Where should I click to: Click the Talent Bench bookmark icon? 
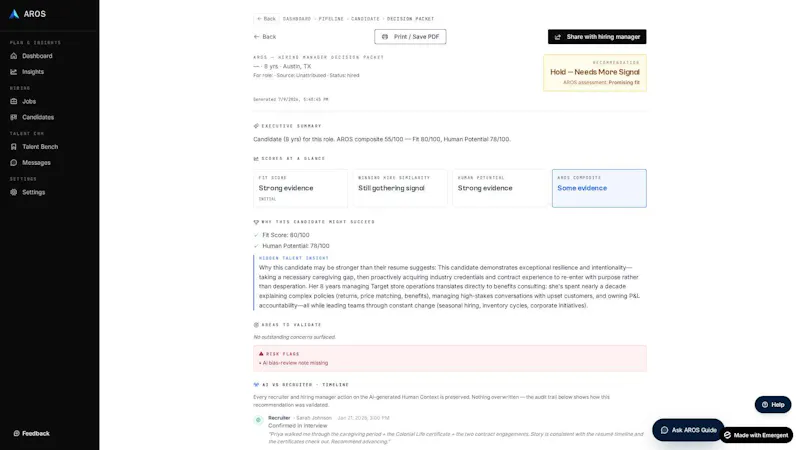[x=14, y=147]
